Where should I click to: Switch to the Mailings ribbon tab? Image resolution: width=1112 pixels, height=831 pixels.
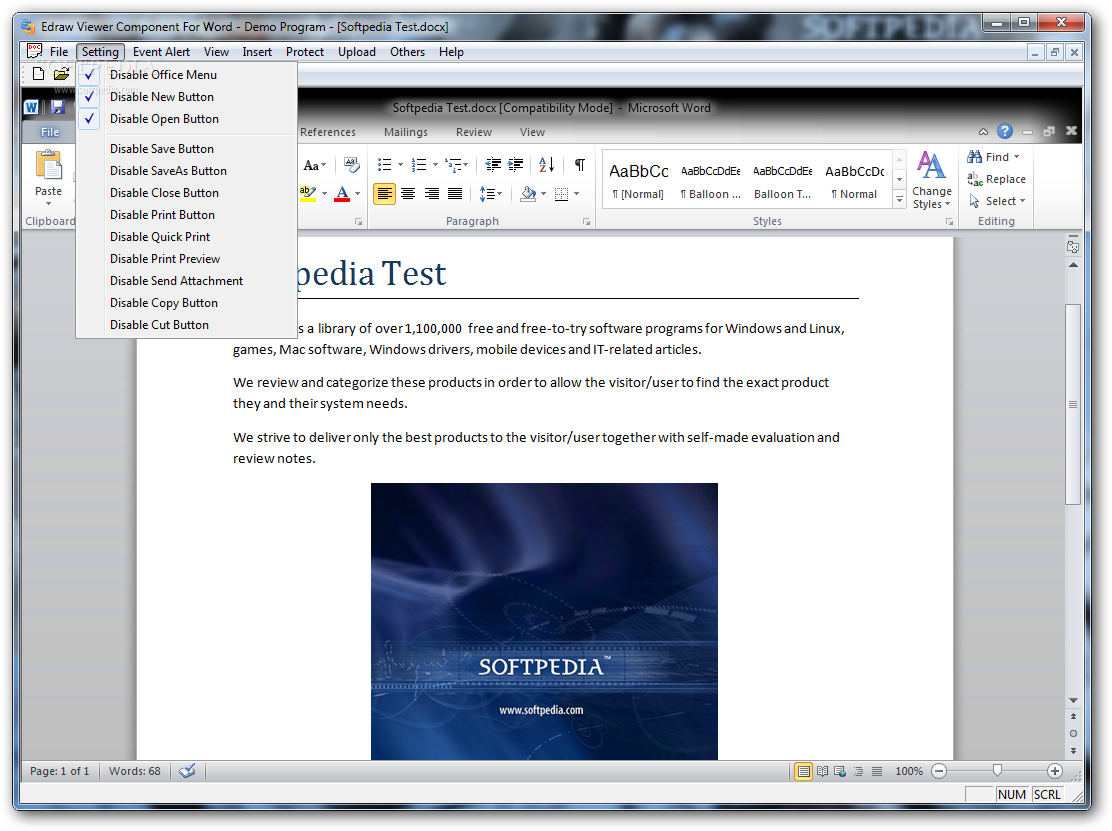coord(406,132)
